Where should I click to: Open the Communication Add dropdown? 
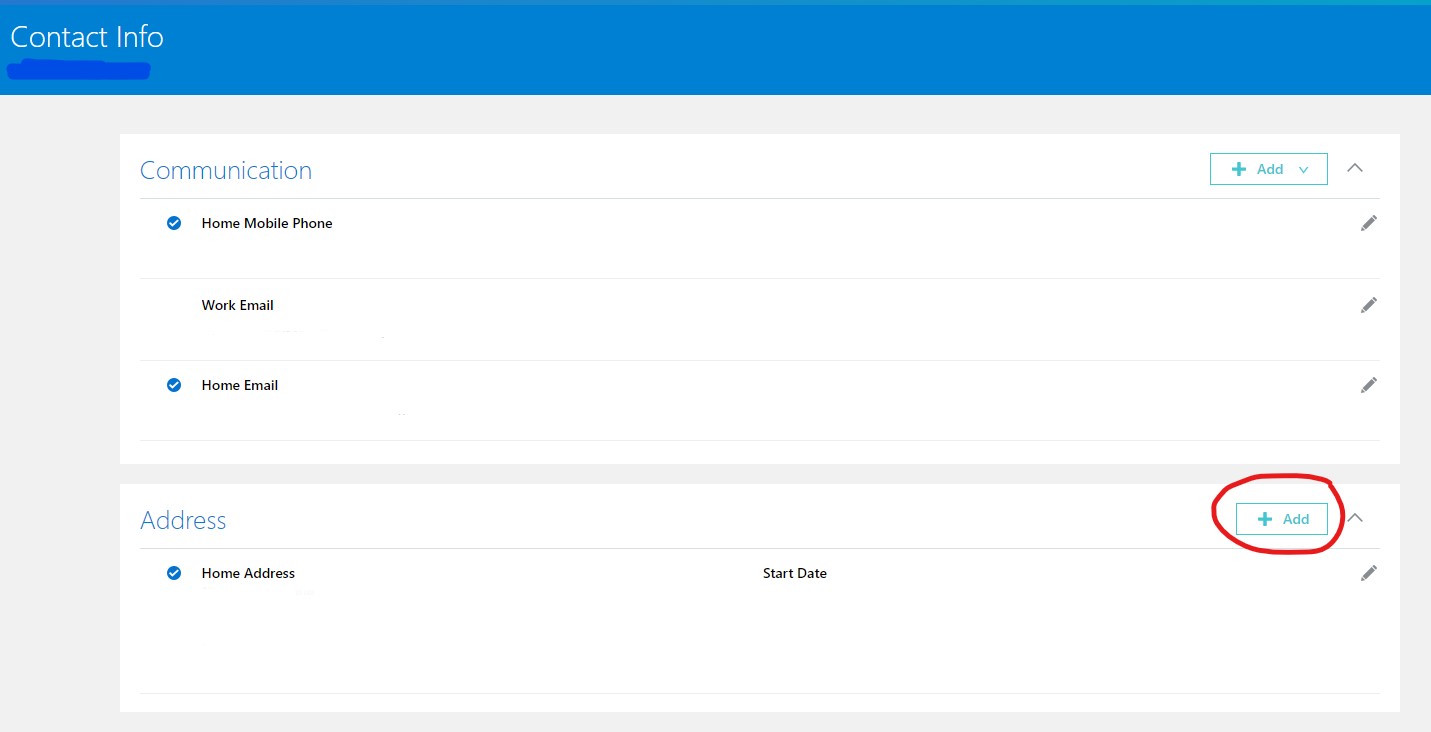(1268, 169)
